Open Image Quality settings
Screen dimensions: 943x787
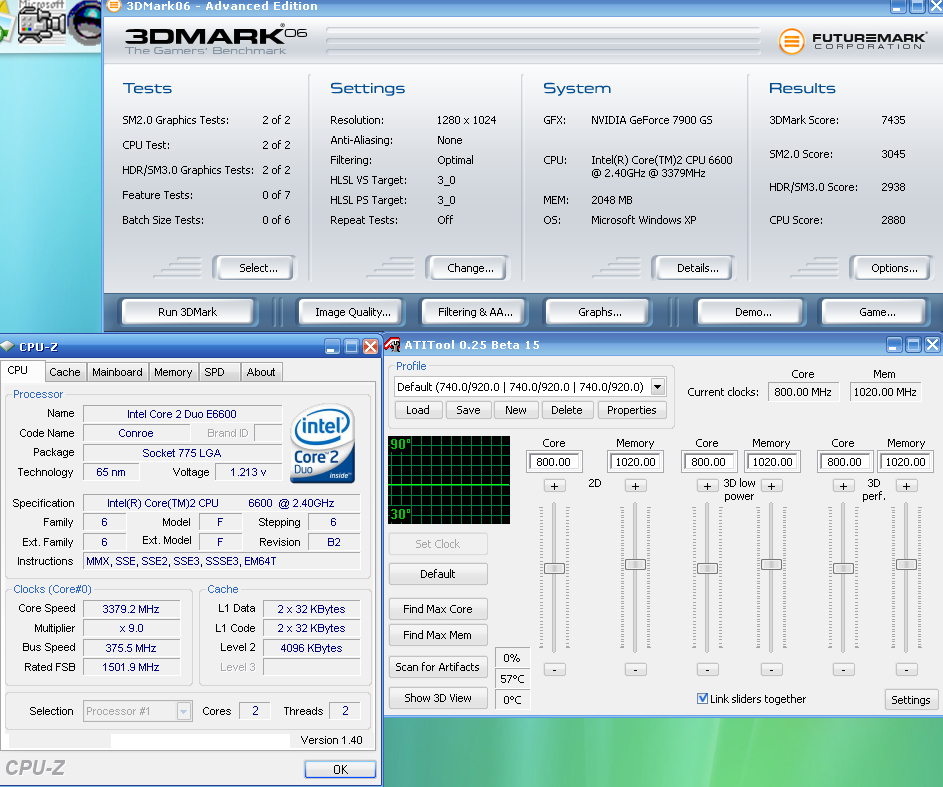point(352,312)
